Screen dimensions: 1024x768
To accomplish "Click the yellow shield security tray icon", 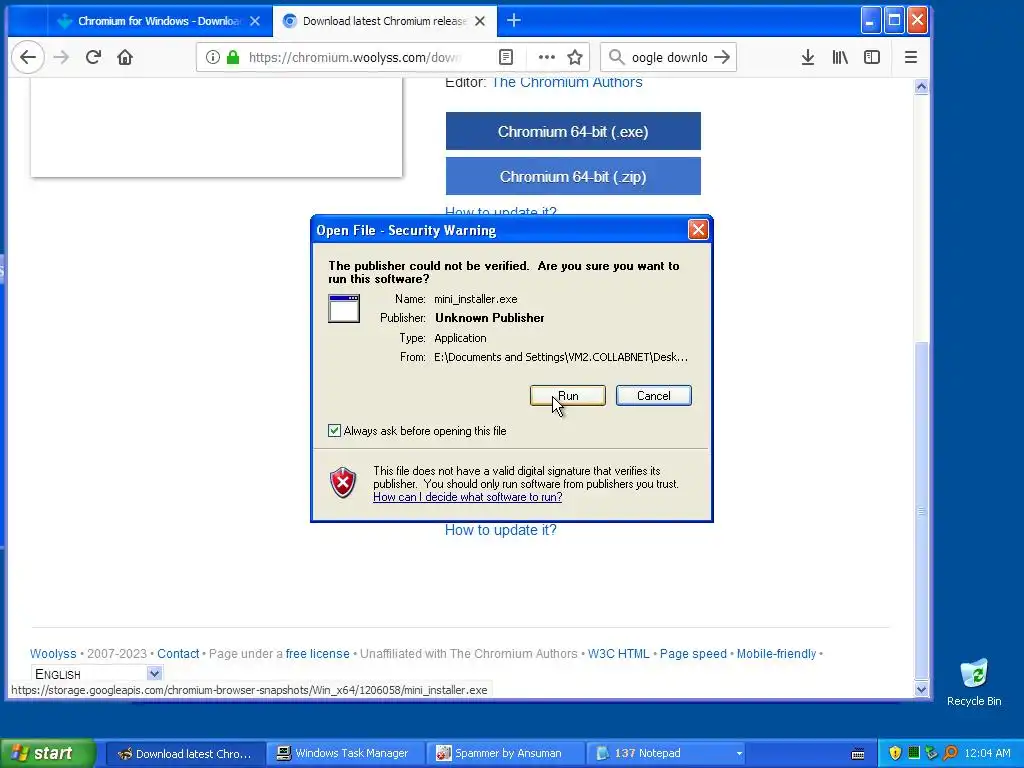I will 895,753.
